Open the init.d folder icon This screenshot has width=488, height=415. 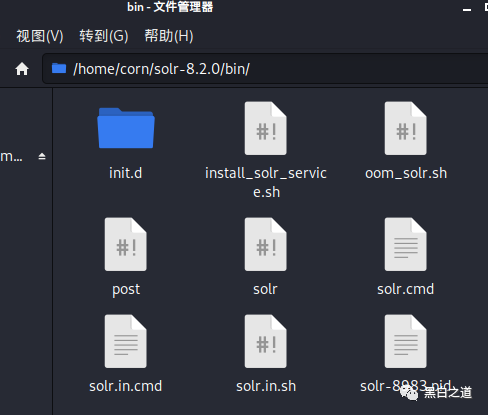click(126, 128)
